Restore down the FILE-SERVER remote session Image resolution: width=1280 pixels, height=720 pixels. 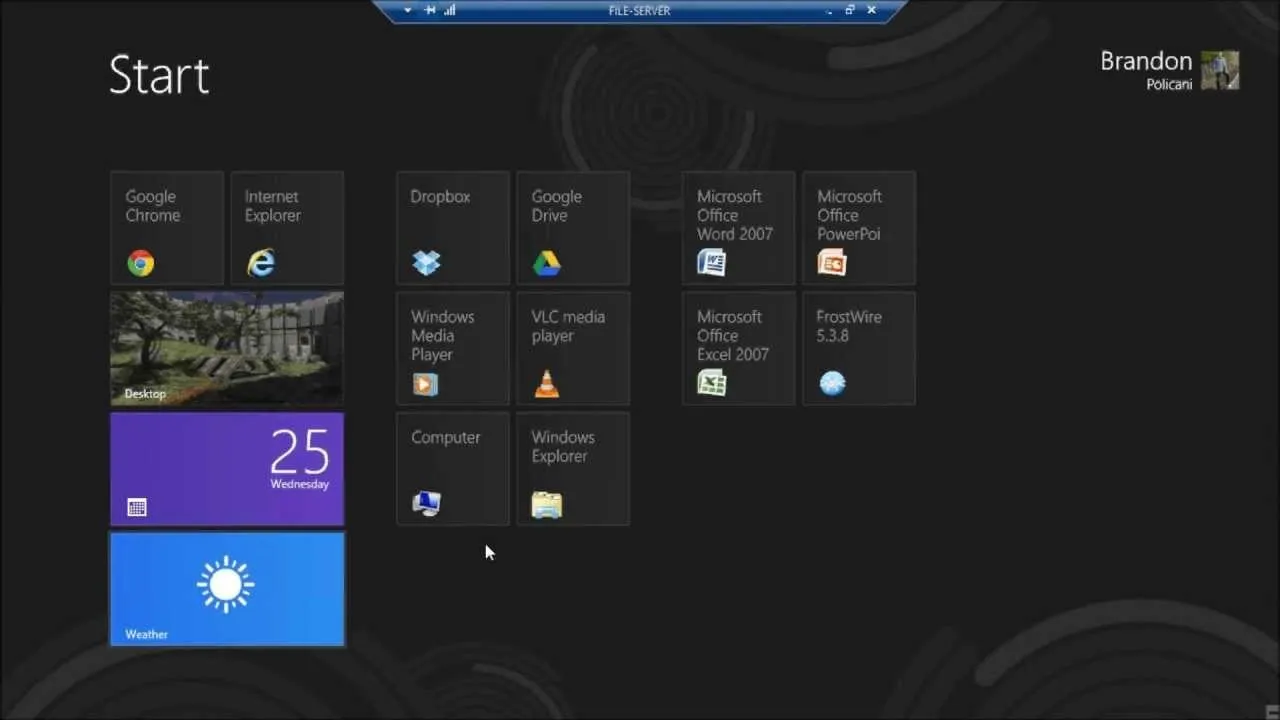coord(850,10)
